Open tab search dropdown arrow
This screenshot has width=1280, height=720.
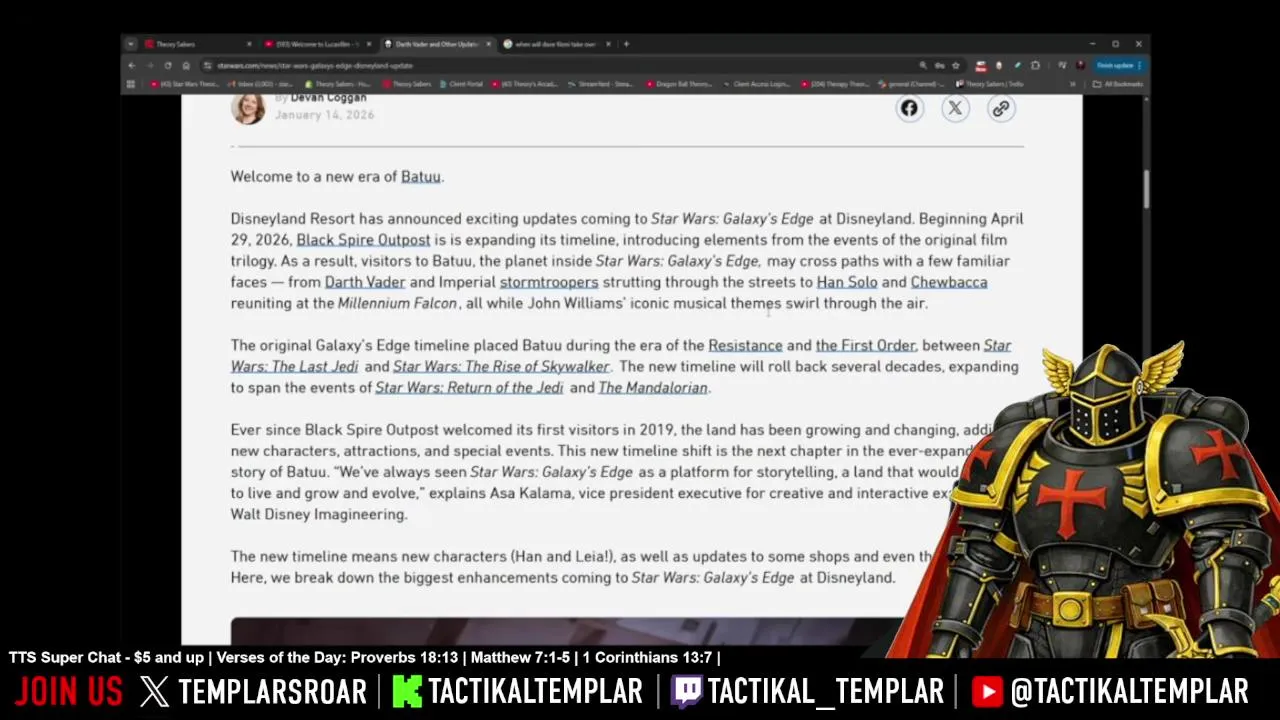[131, 44]
